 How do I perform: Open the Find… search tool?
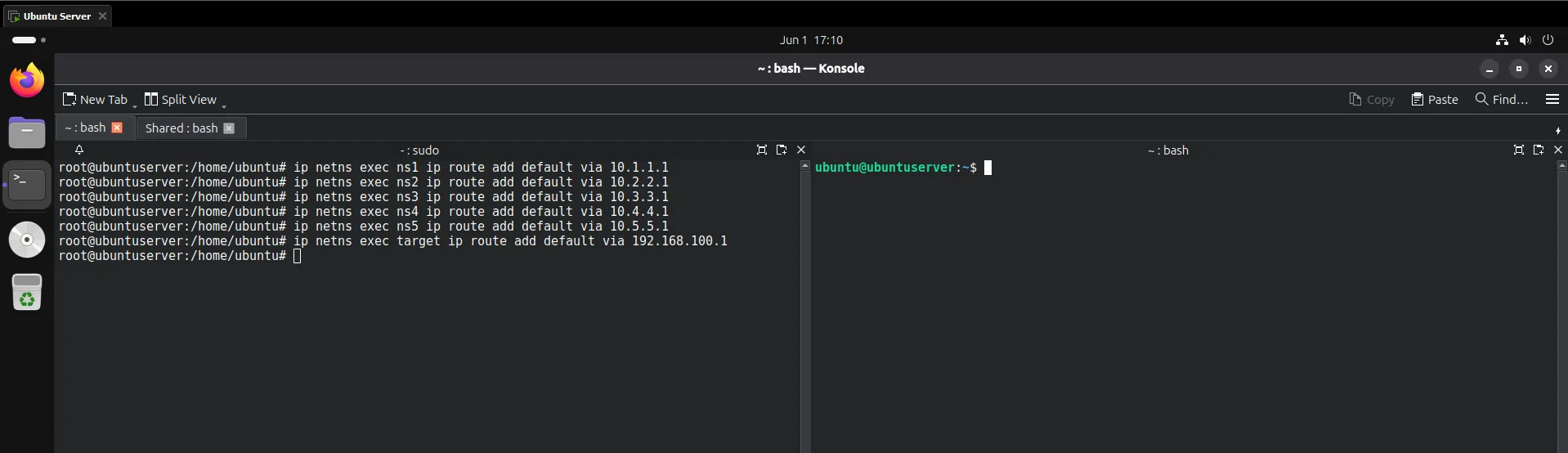(x=1501, y=99)
